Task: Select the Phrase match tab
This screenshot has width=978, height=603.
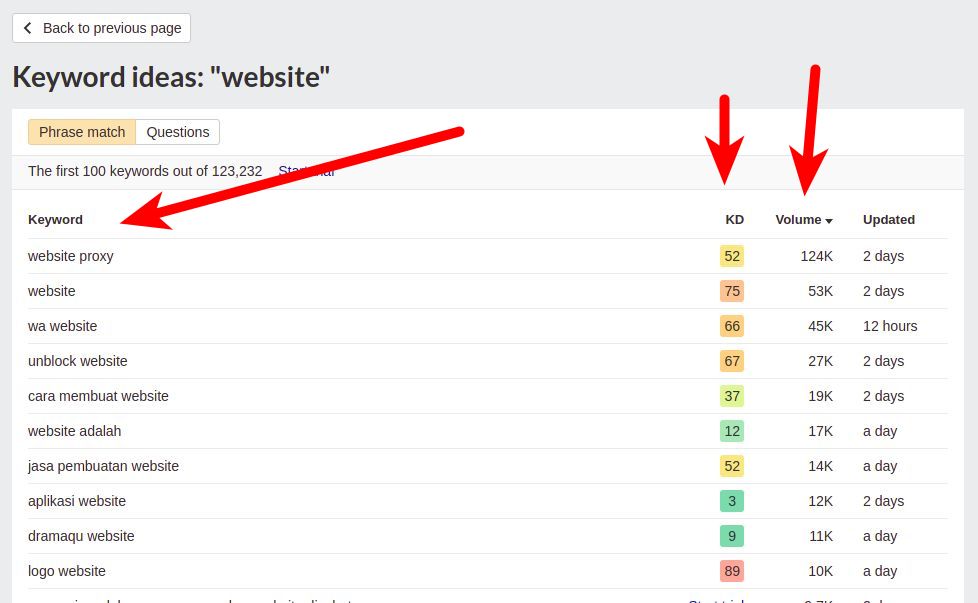Action: [82, 132]
